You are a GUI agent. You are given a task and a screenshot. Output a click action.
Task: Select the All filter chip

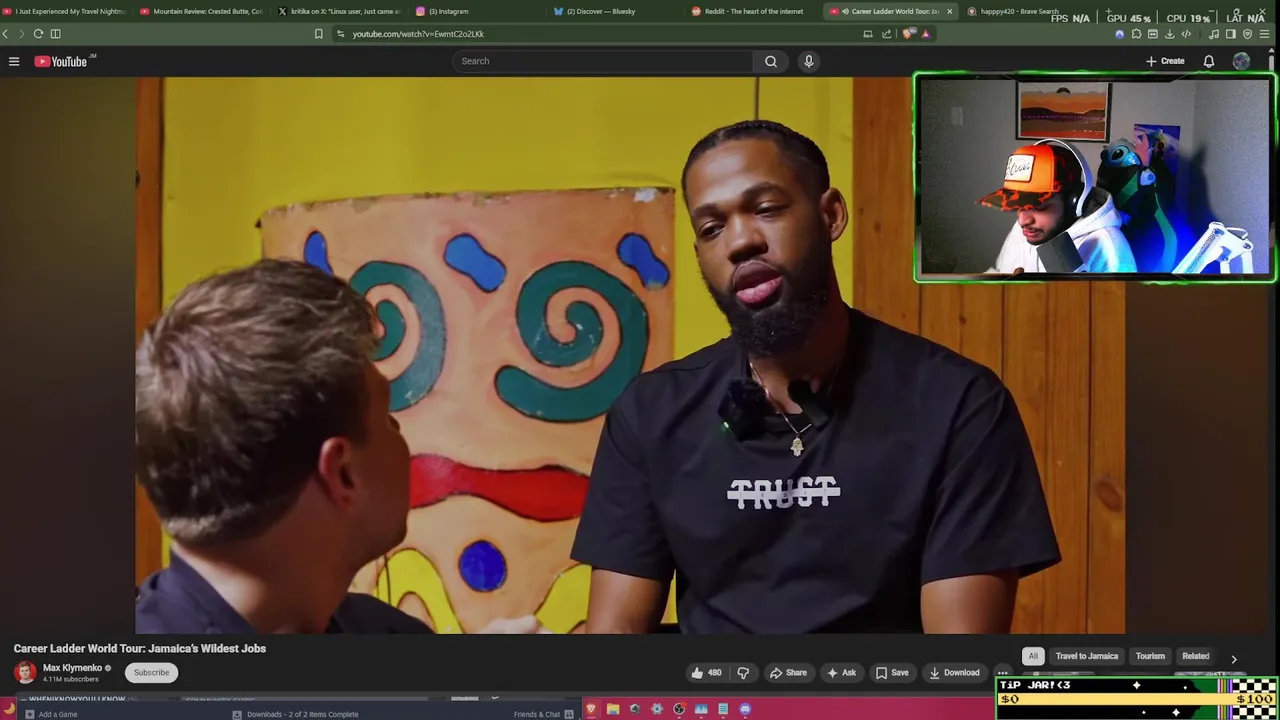point(1033,656)
